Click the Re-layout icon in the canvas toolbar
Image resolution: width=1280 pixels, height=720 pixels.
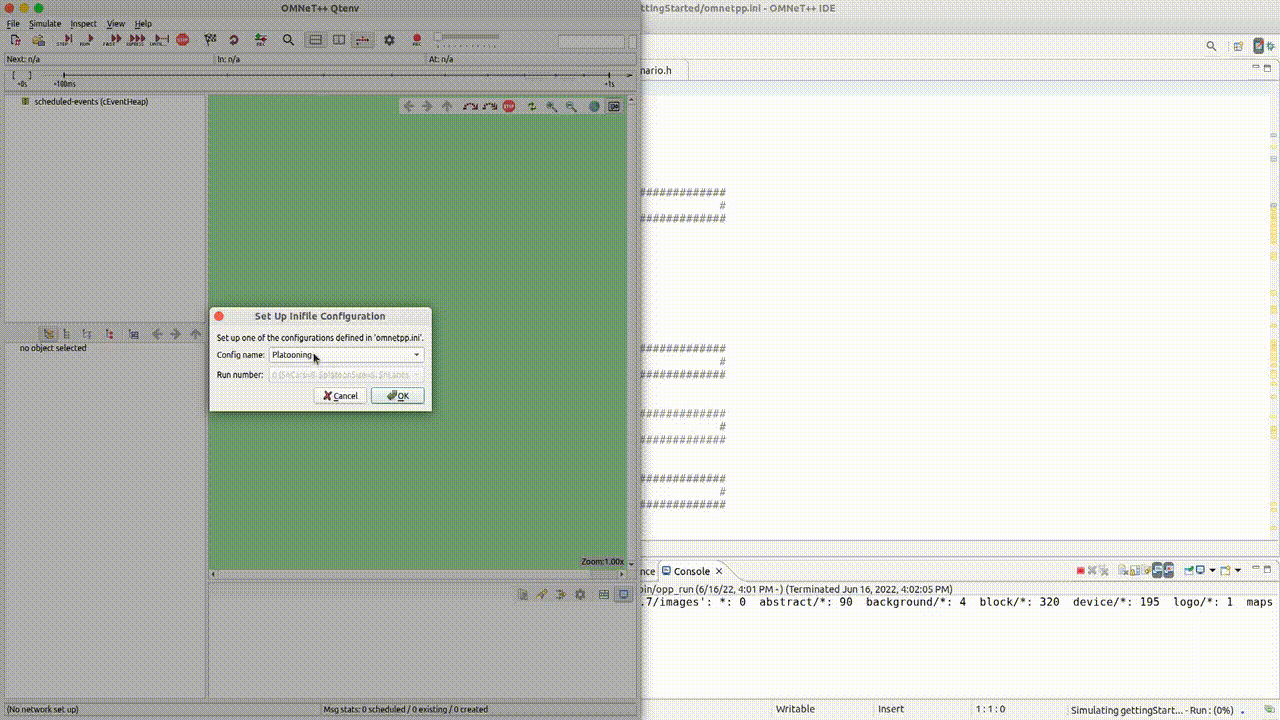532,106
